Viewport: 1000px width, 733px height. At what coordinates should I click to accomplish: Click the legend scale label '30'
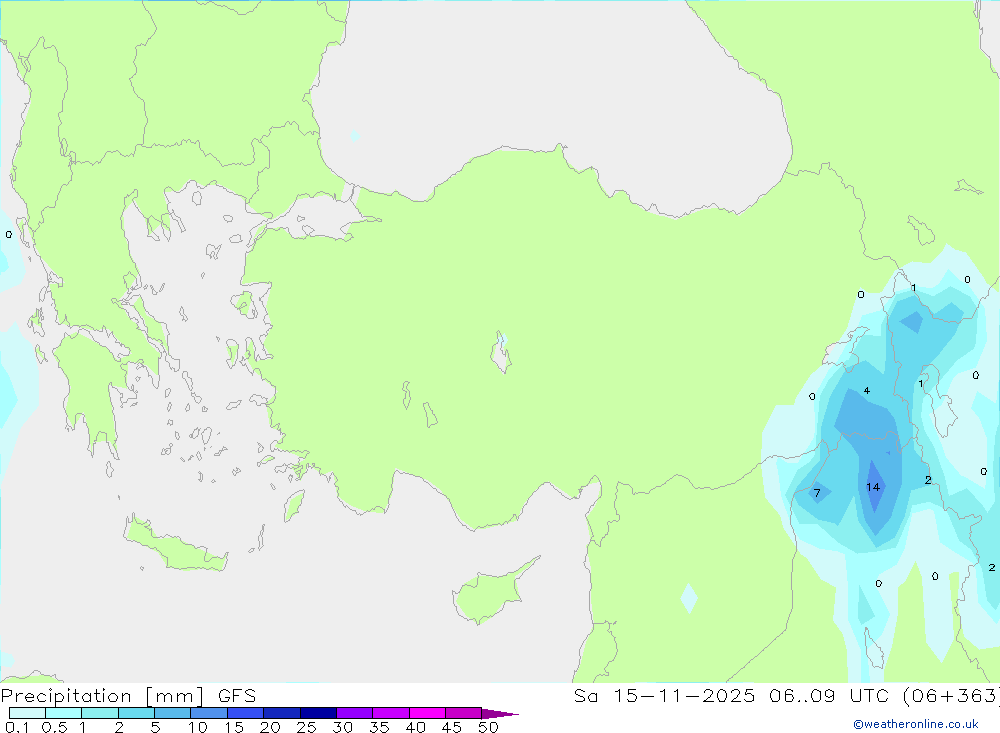[343, 727]
